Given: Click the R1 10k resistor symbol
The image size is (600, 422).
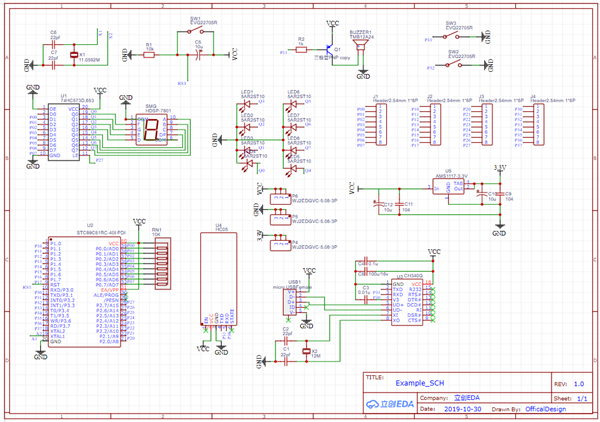Looking at the screenshot, I should 148,54.
